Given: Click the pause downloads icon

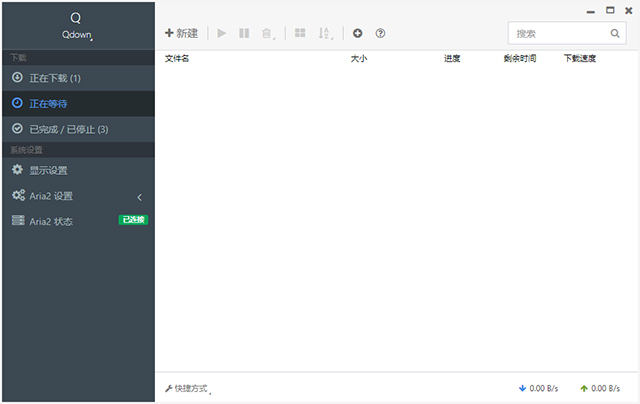Looking at the screenshot, I should tap(244, 33).
